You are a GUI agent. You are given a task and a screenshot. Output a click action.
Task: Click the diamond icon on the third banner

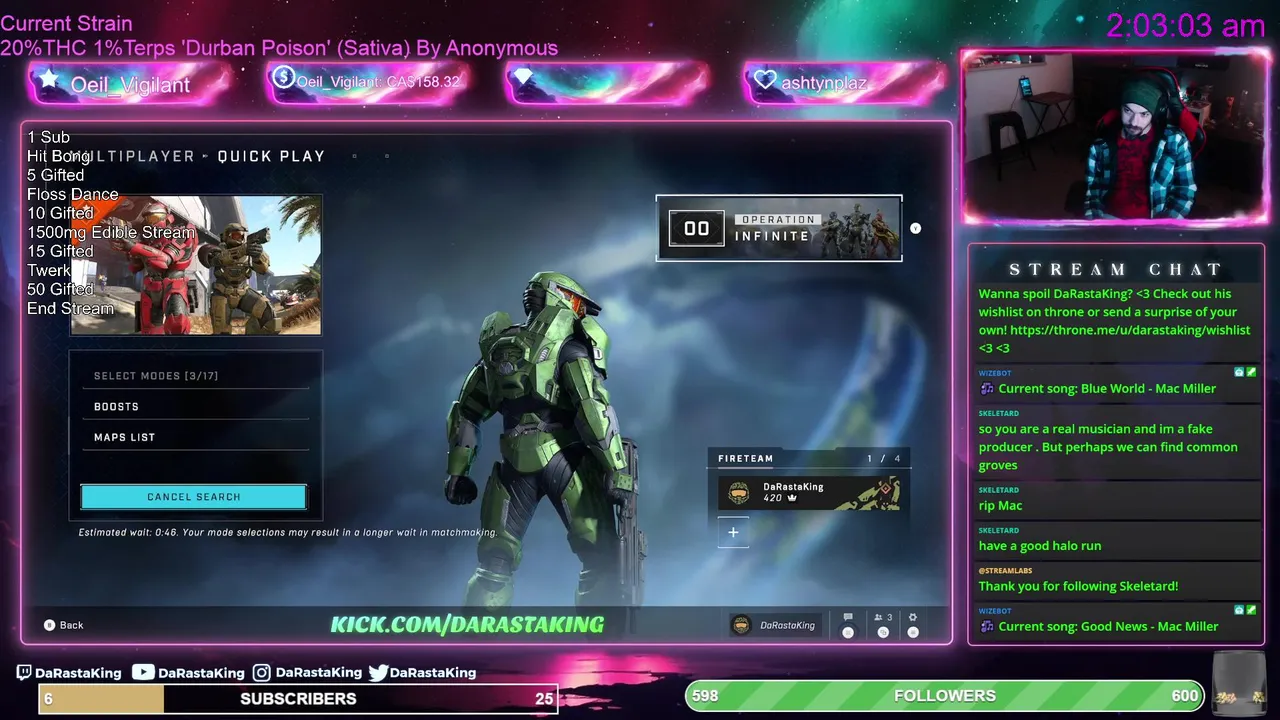tap(524, 77)
